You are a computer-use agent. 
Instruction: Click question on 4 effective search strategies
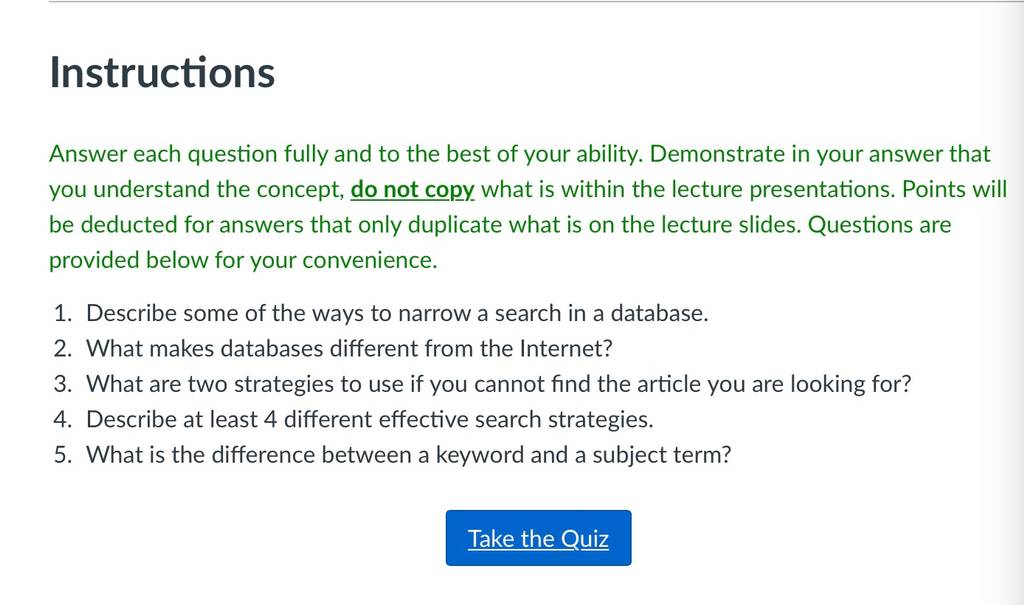pos(370,419)
